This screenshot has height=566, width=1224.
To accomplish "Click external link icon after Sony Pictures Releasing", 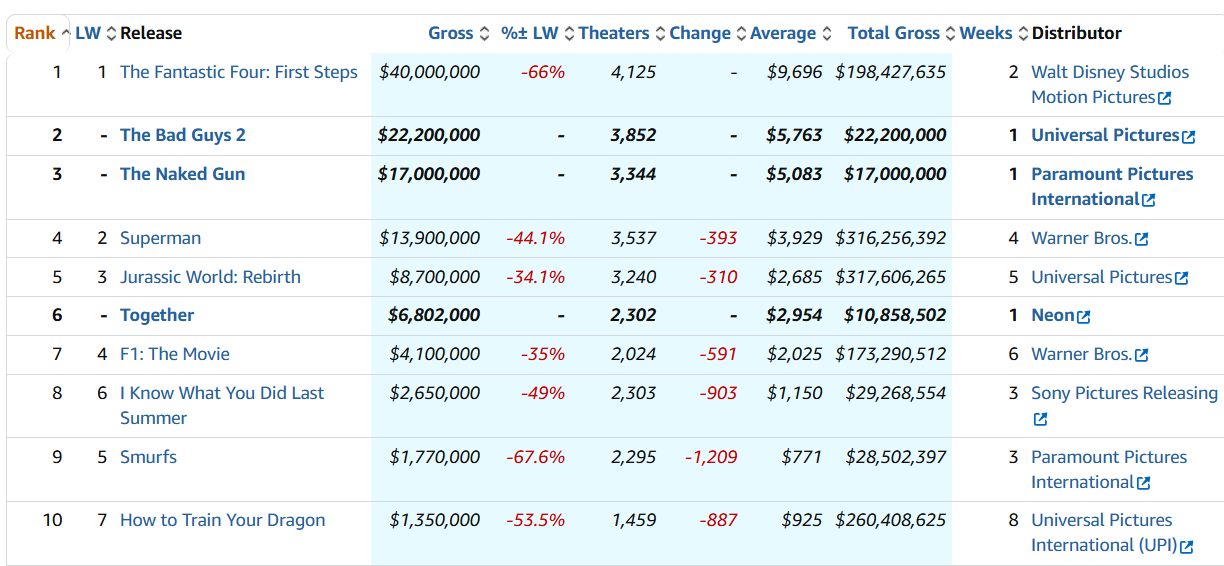I will [x=1040, y=419].
